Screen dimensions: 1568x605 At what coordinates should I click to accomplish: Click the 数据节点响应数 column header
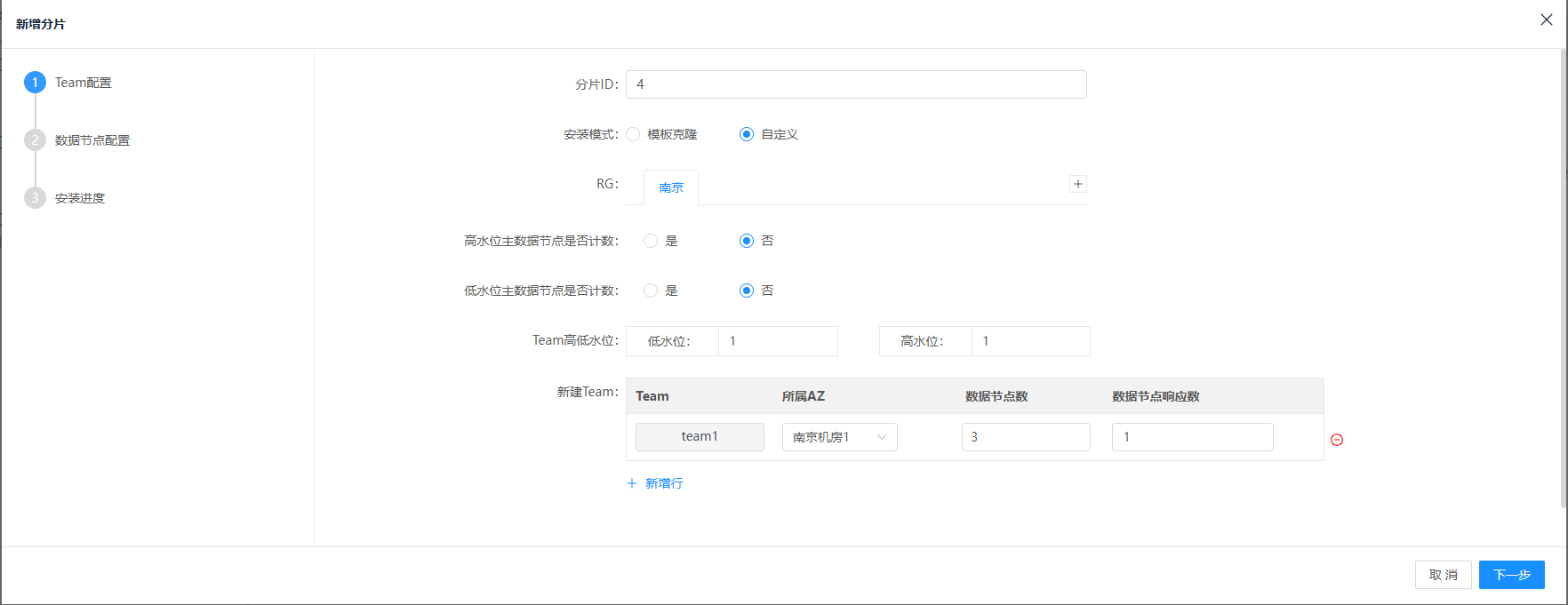point(1156,396)
